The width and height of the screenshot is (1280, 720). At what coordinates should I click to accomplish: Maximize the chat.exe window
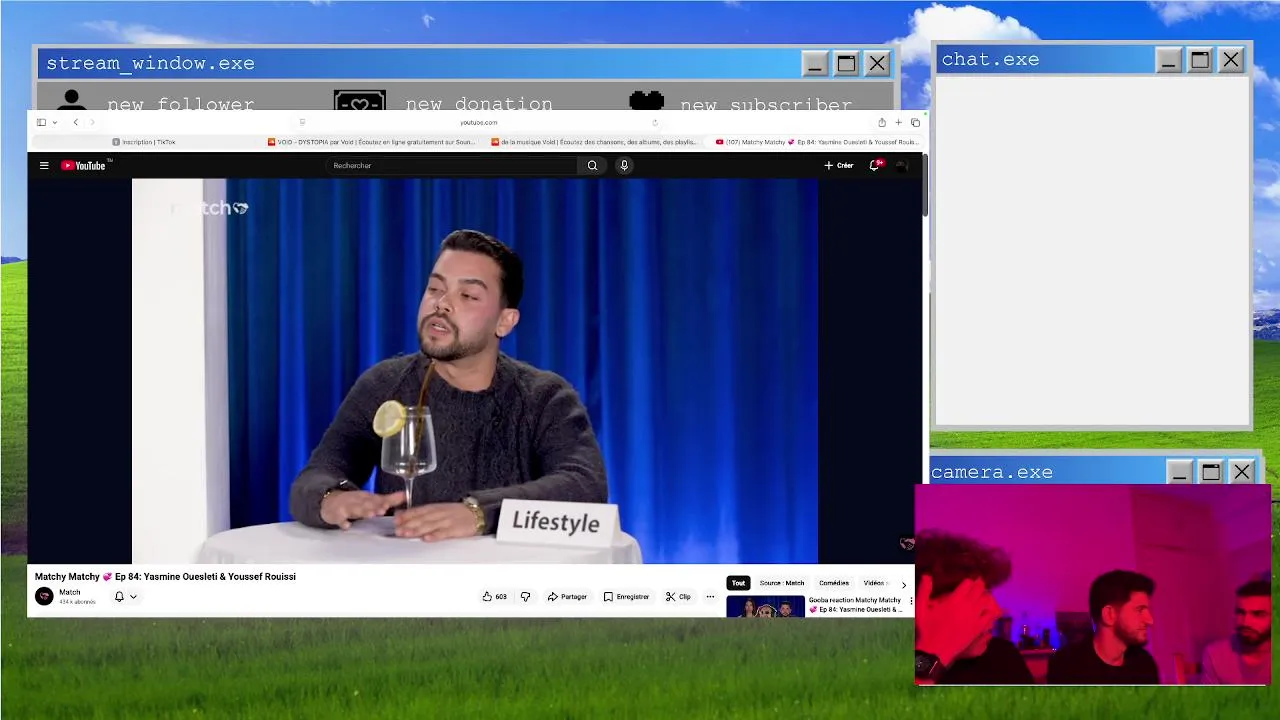(x=1200, y=60)
